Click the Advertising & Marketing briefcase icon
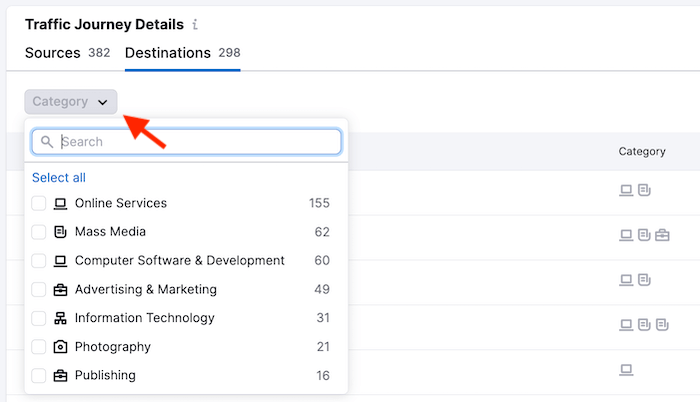Screen dimensions: 700x402 (60, 290)
